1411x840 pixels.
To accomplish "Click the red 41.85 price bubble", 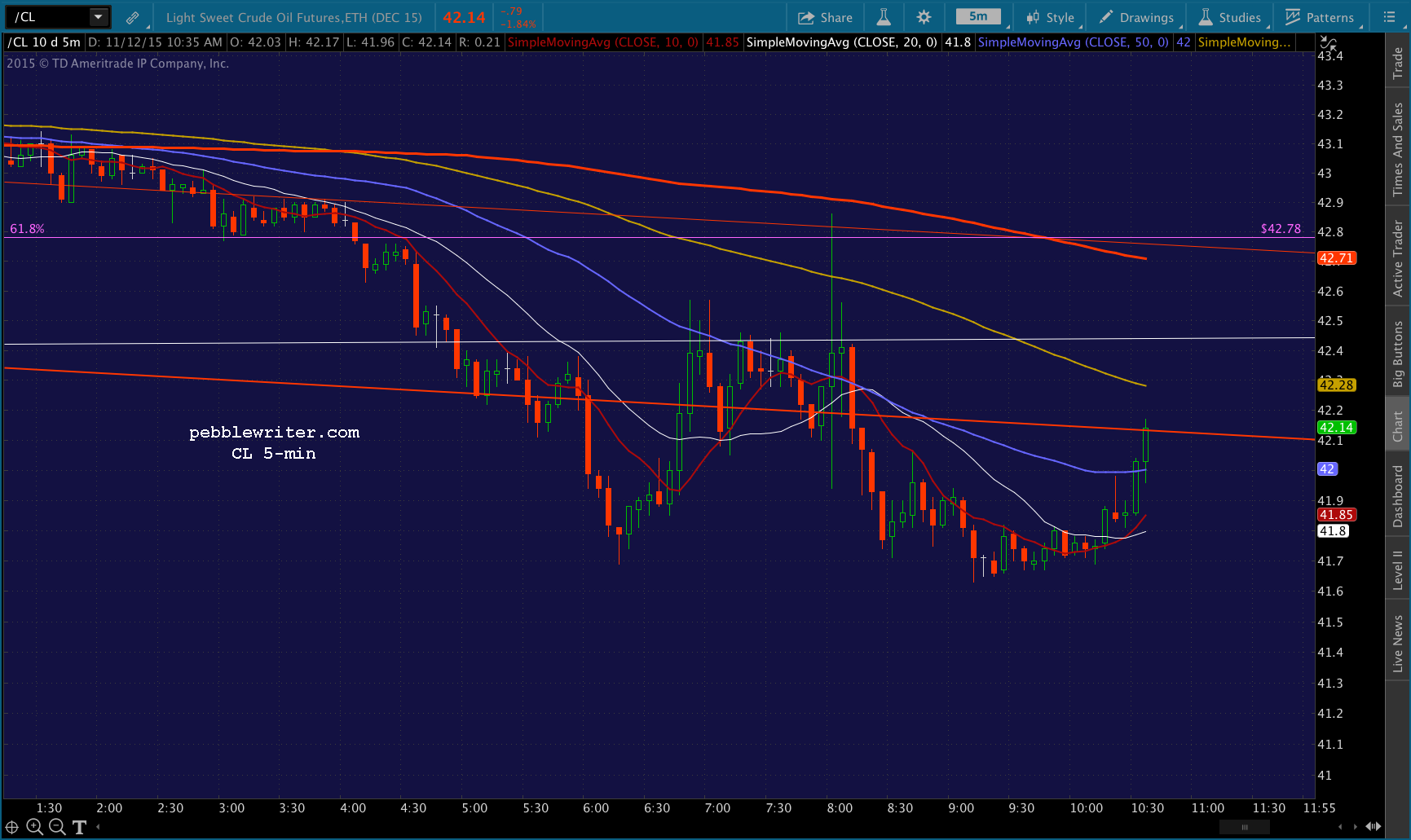I will (x=1337, y=514).
